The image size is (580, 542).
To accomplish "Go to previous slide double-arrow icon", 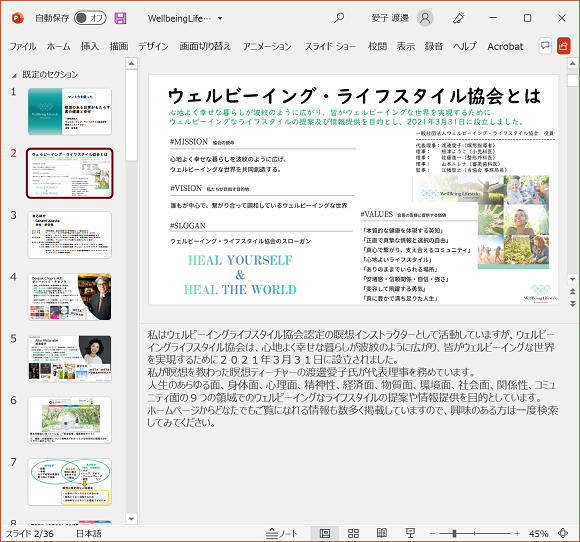I will click(x=573, y=292).
